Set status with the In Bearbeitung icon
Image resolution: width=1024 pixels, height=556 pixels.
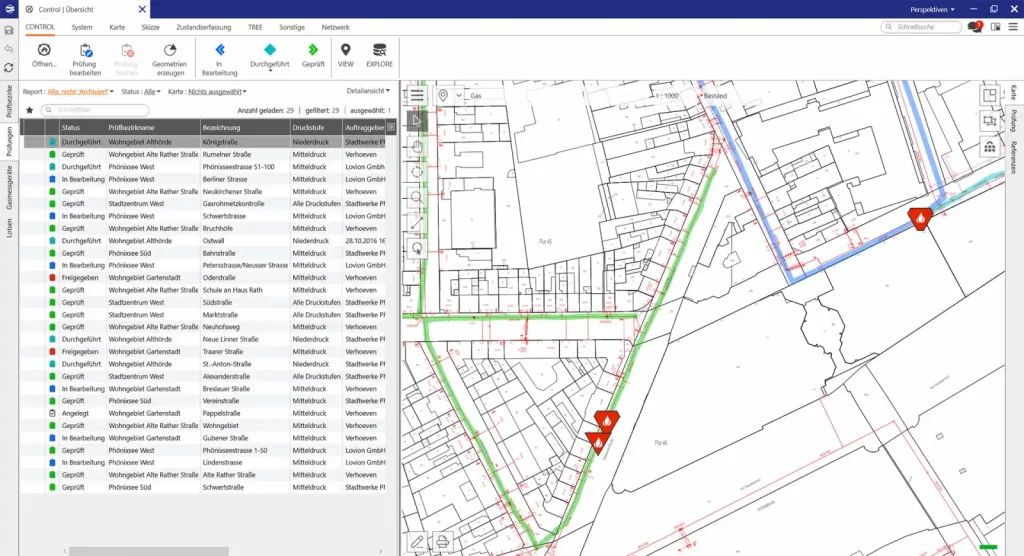(219, 49)
